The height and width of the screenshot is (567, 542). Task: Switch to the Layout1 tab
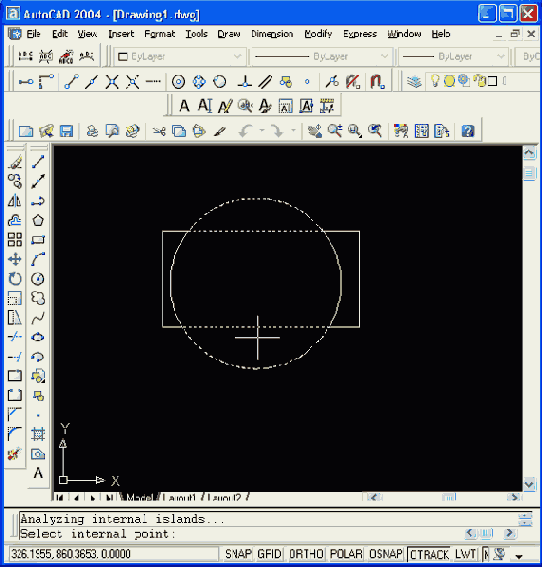pyautogui.click(x=179, y=497)
